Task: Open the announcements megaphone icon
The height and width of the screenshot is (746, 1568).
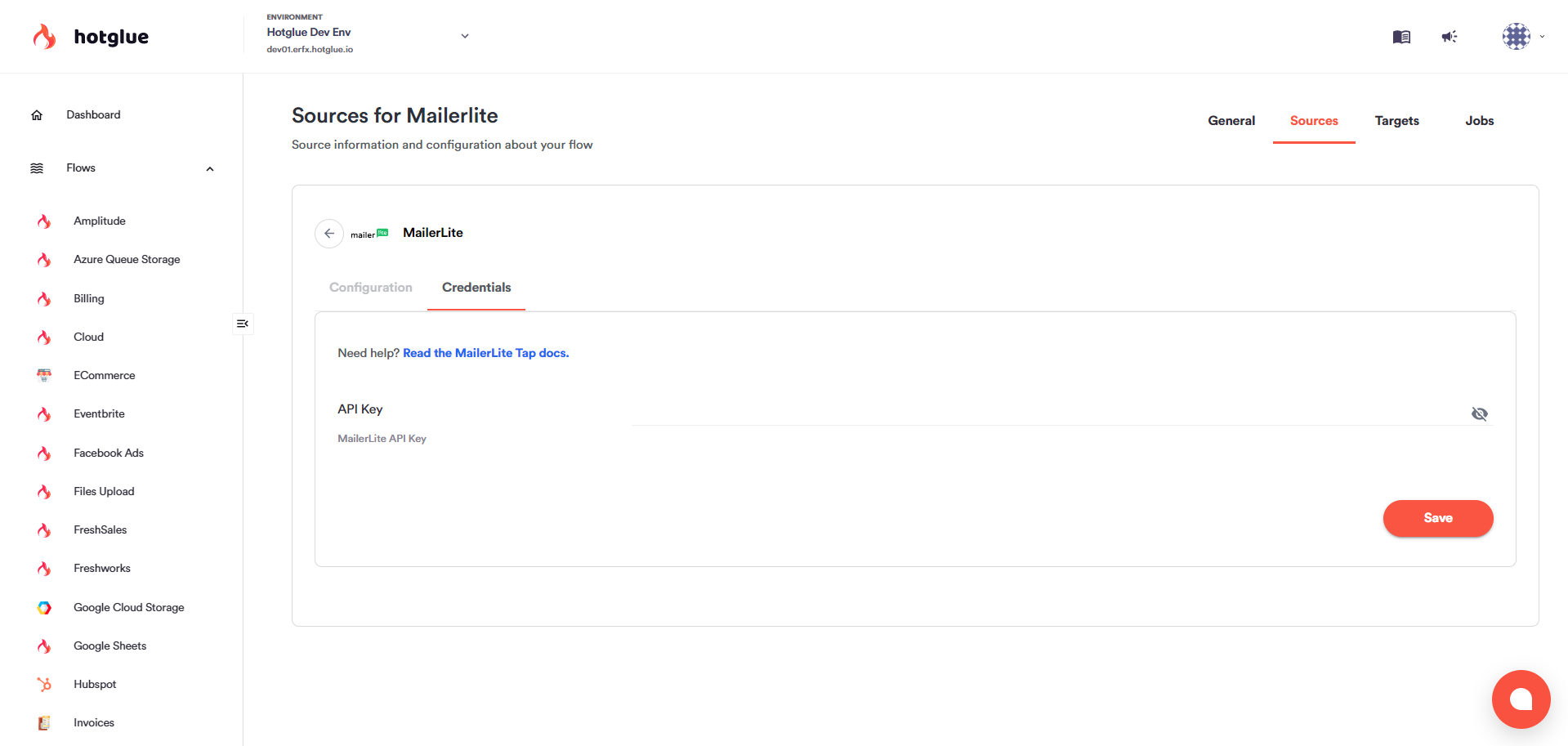Action: click(x=1450, y=37)
